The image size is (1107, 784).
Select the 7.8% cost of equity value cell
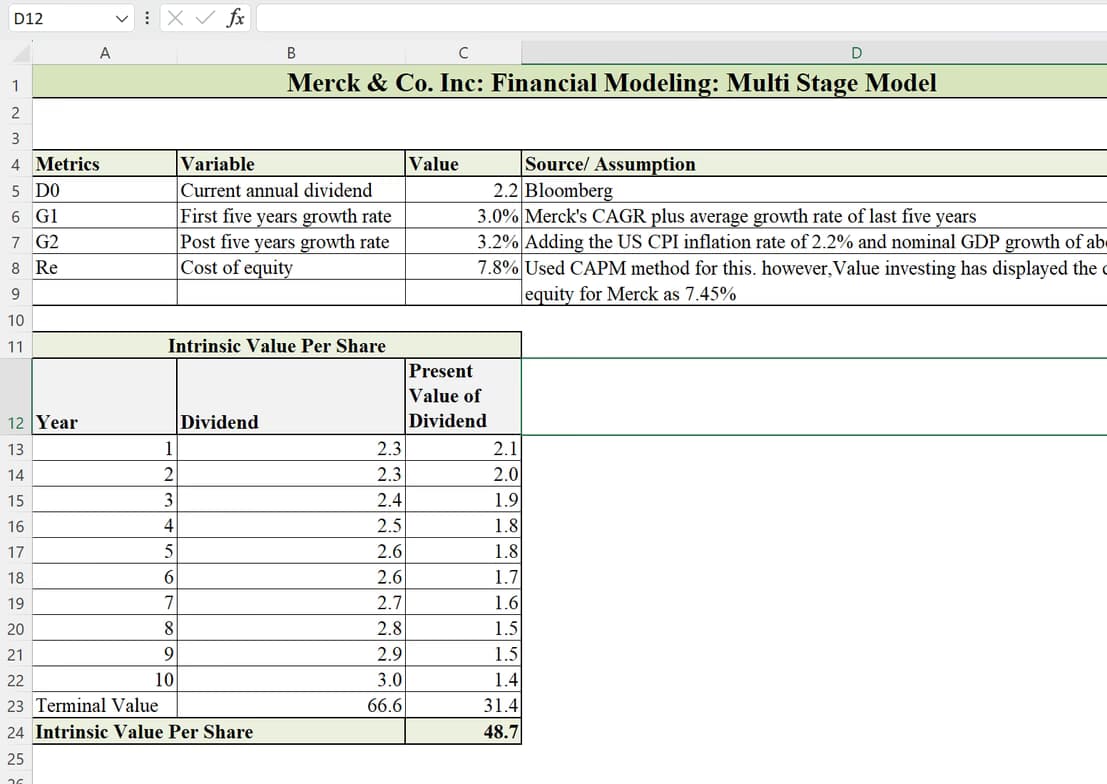[x=460, y=267]
